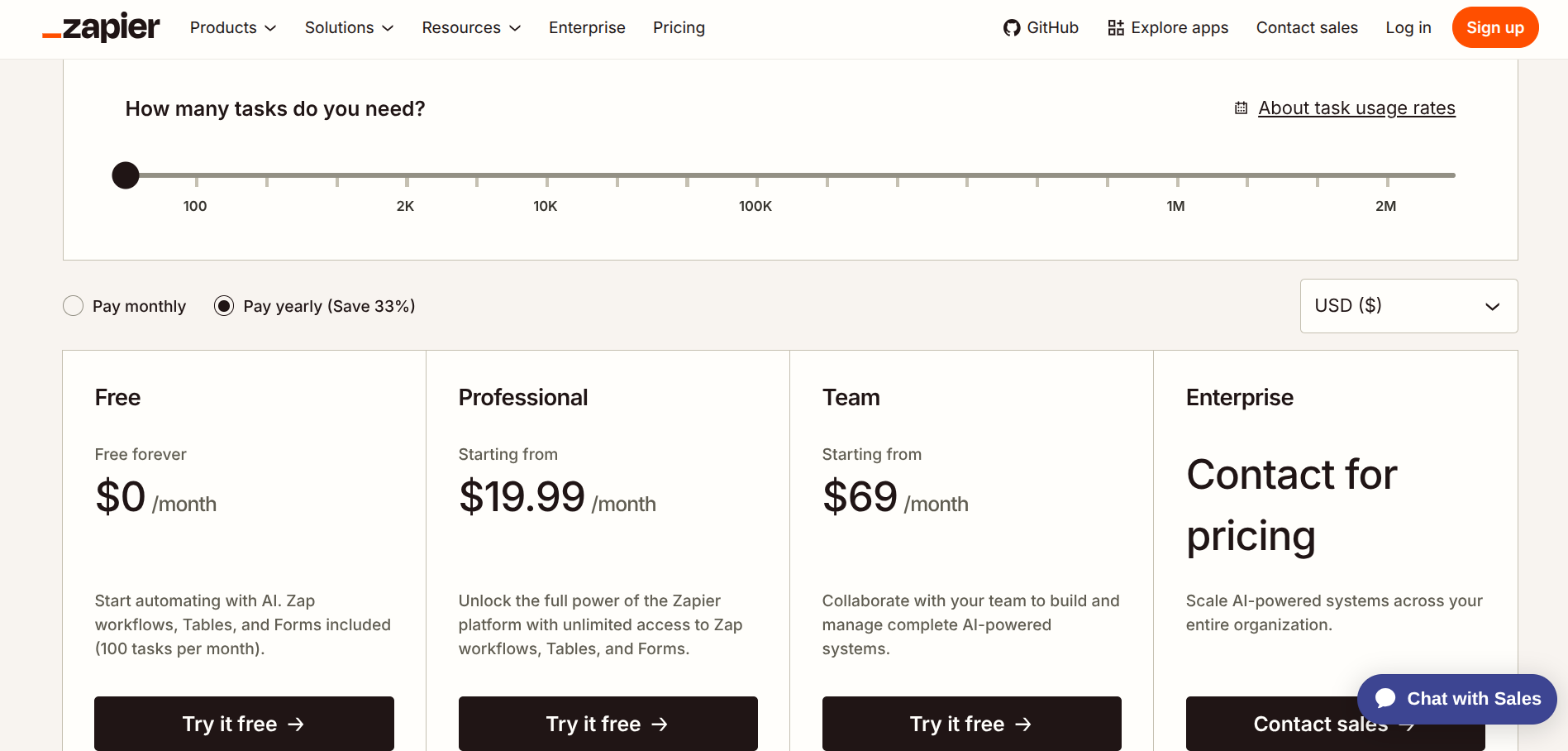Click the Log in link
The image size is (1568, 751).
point(1408,28)
